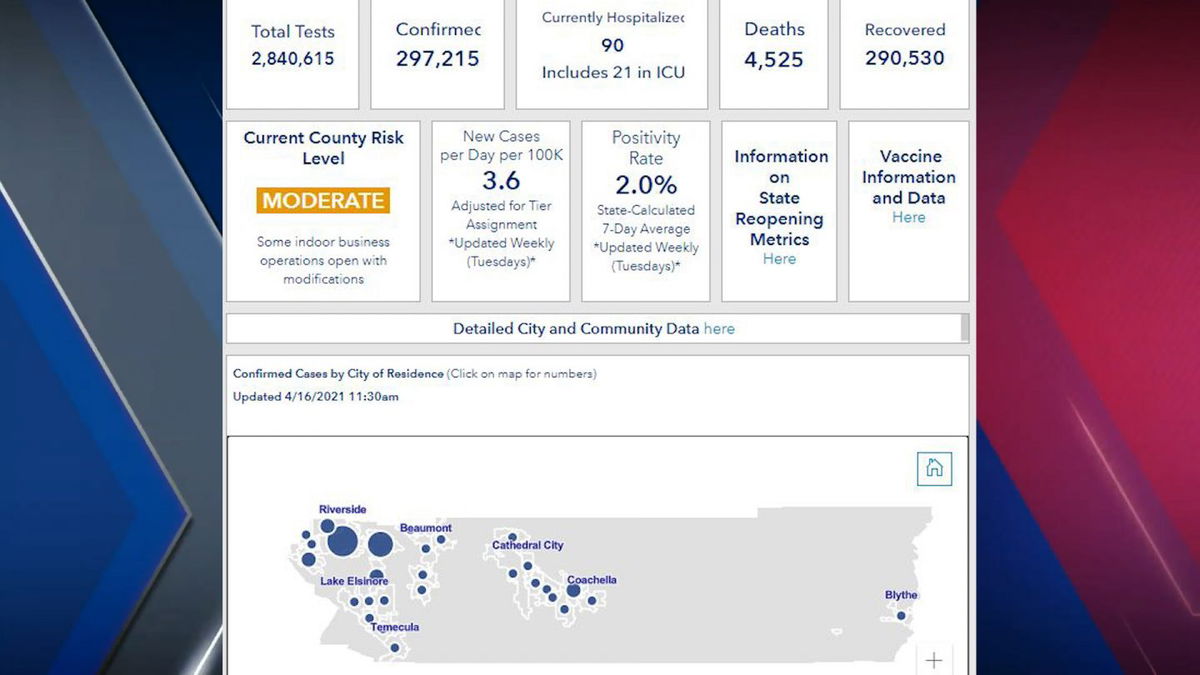Select the Beaumont case dot on map
The image size is (1200, 675).
[x=440, y=539]
